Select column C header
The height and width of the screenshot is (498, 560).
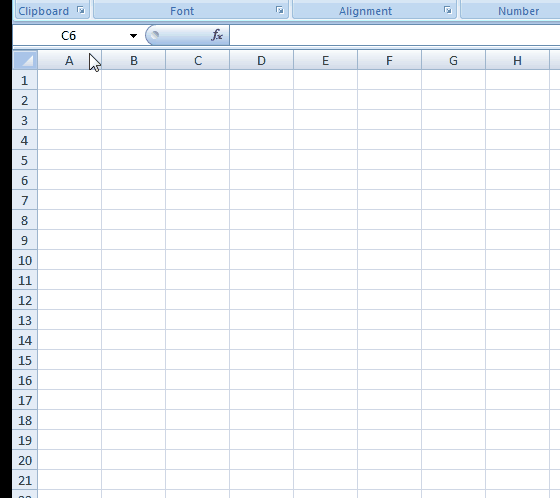point(198,60)
